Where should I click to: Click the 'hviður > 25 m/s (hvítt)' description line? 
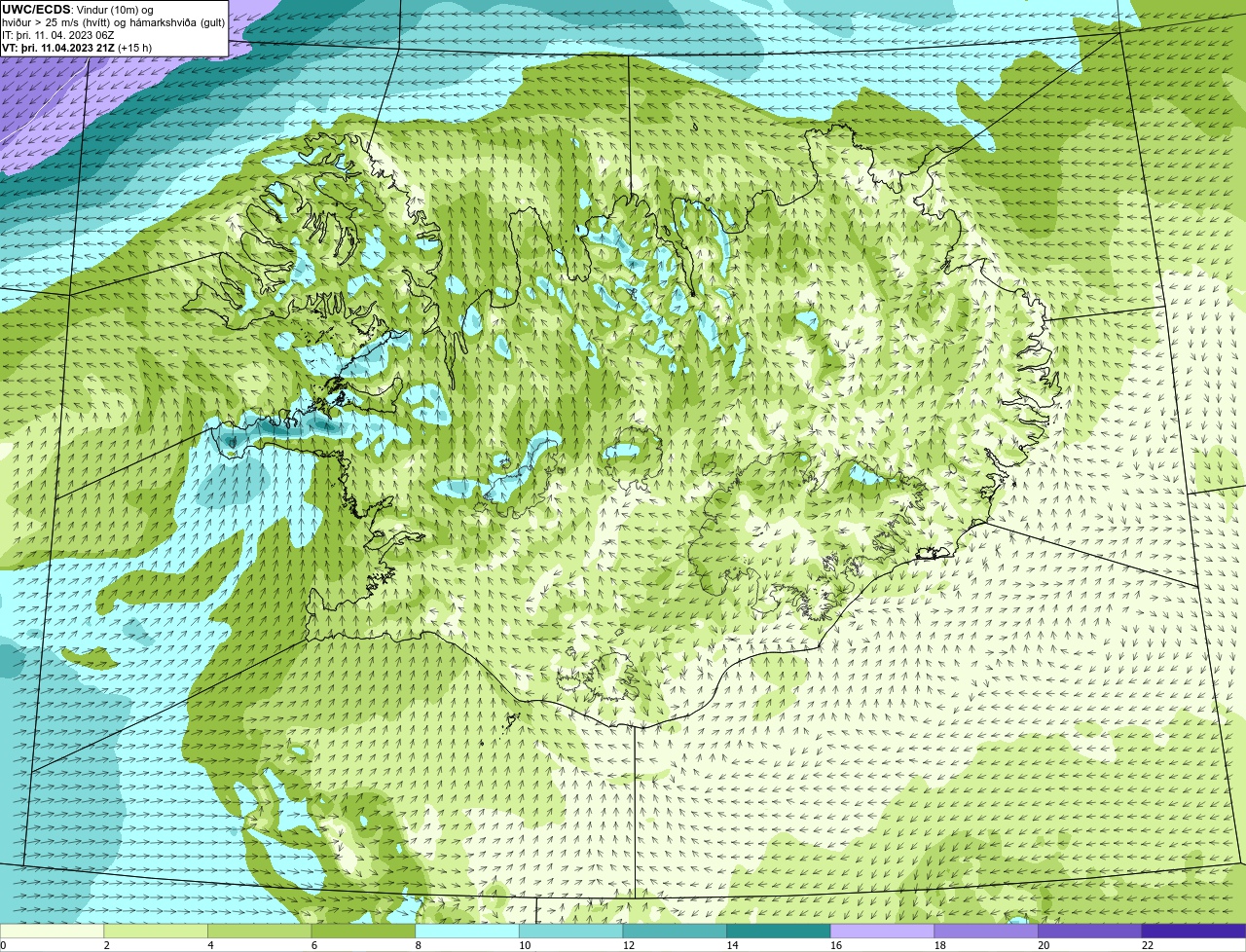[x=113, y=21]
